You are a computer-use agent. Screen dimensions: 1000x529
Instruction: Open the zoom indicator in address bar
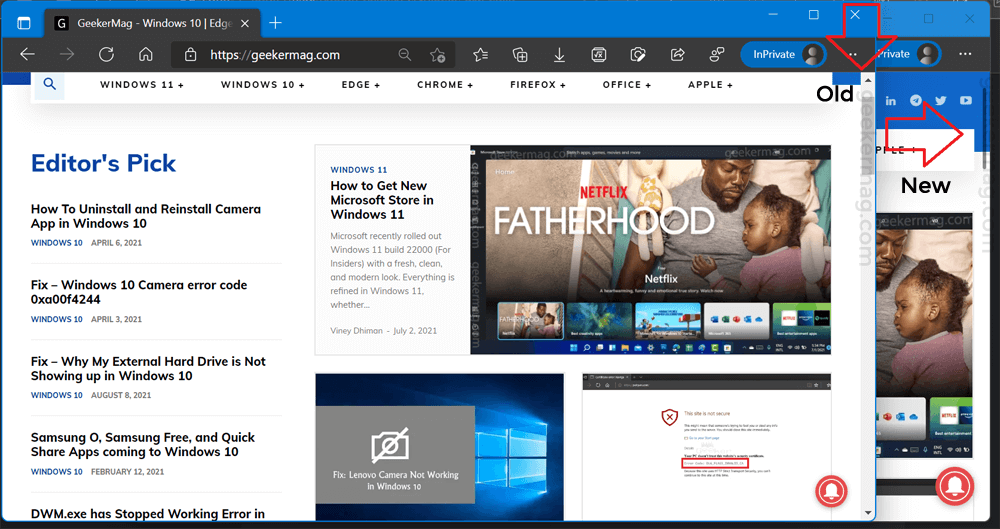(404, 55)
